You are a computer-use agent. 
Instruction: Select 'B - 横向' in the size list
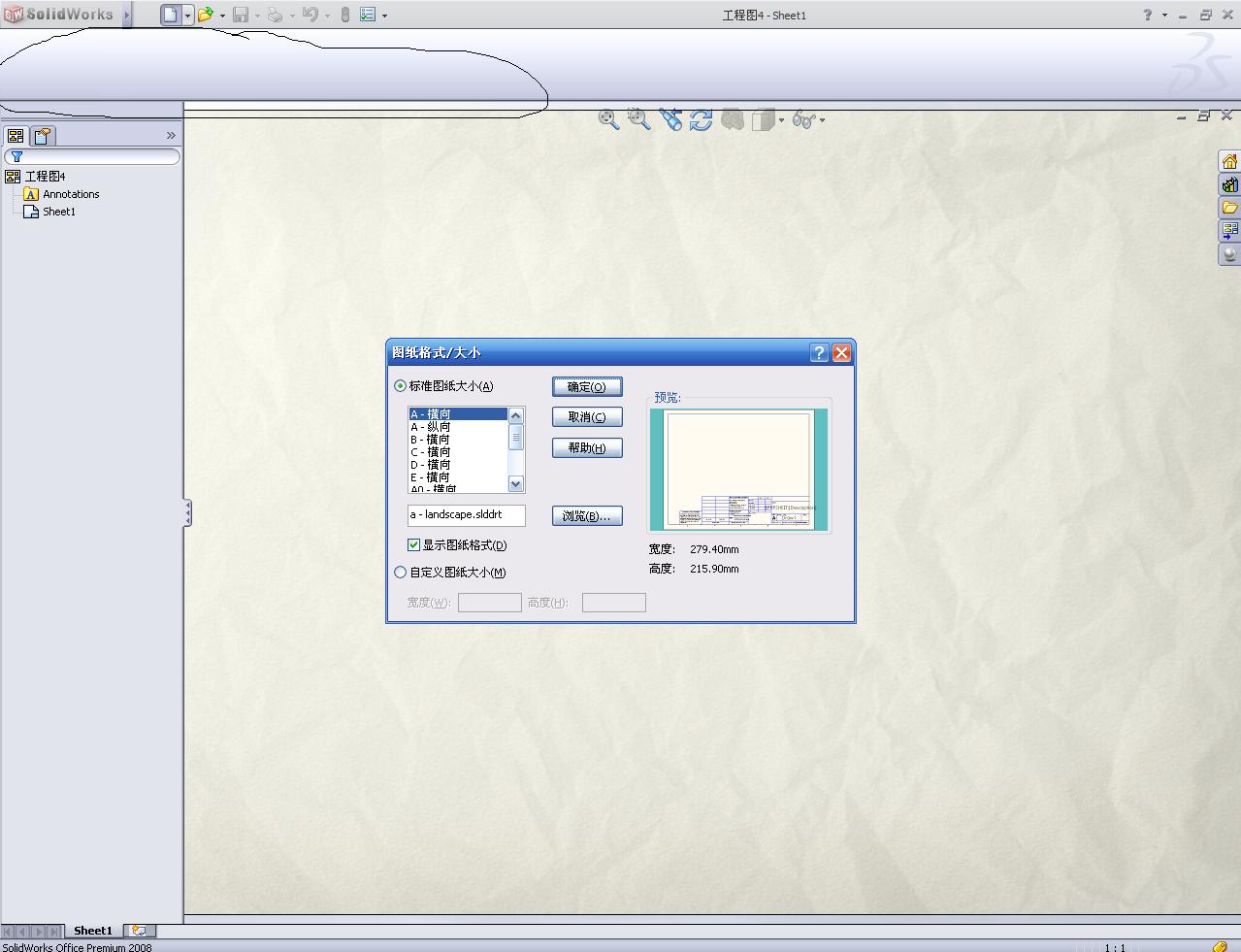point(458,440)
